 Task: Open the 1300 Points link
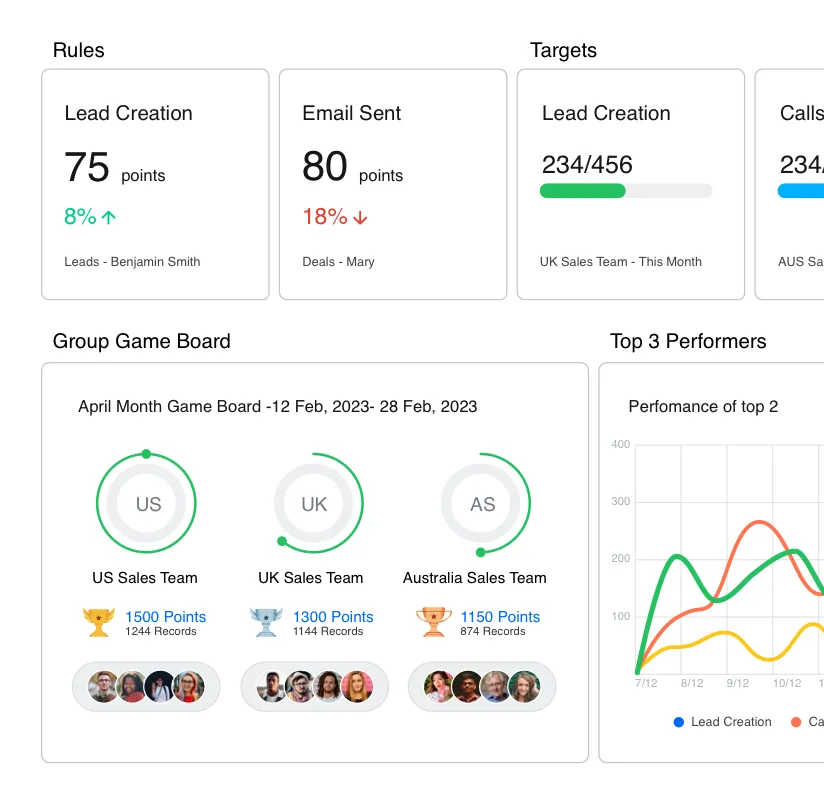[x=333, y=617]
